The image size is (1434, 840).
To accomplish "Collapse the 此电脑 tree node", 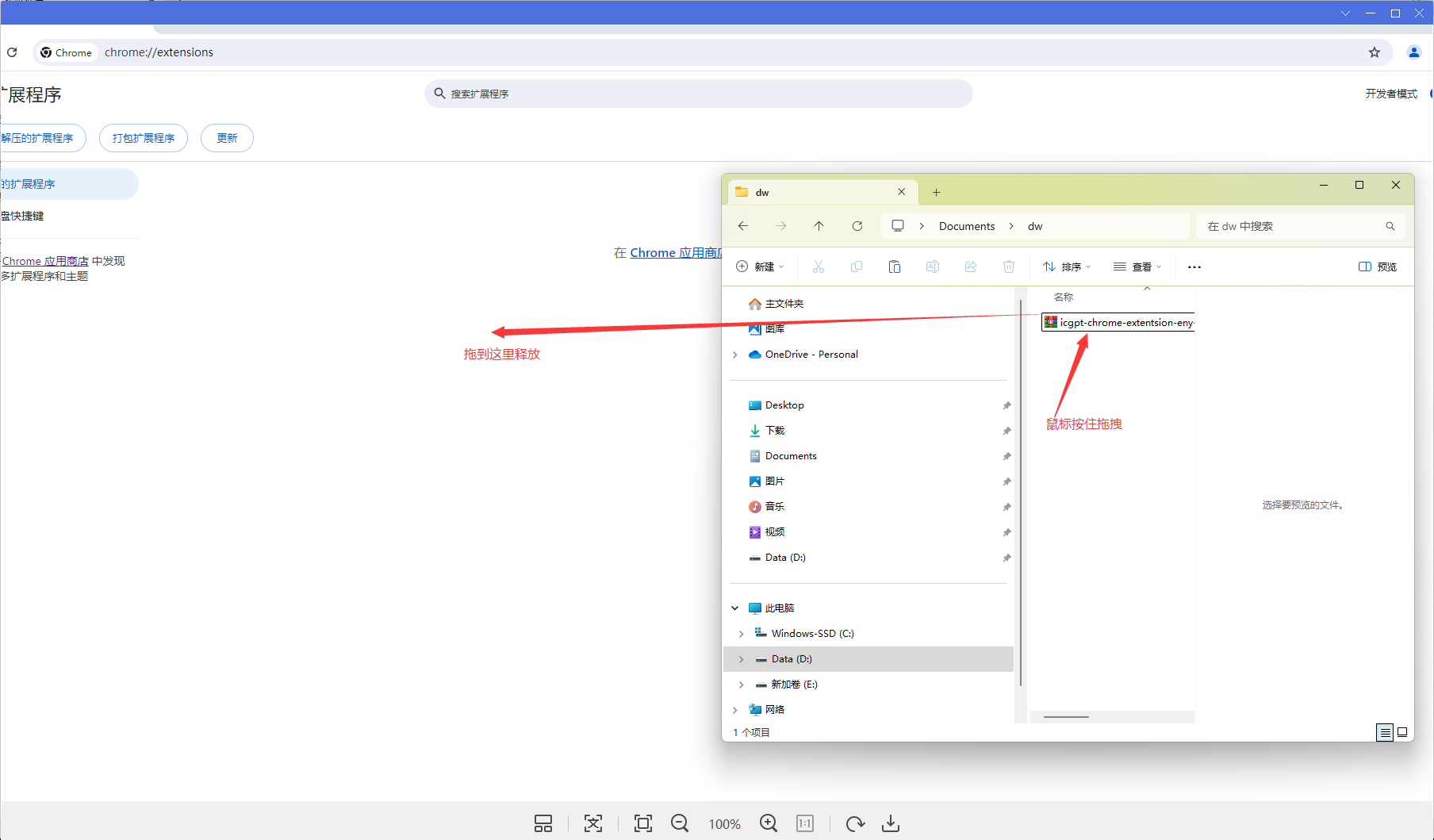I will tap(735, 608).
